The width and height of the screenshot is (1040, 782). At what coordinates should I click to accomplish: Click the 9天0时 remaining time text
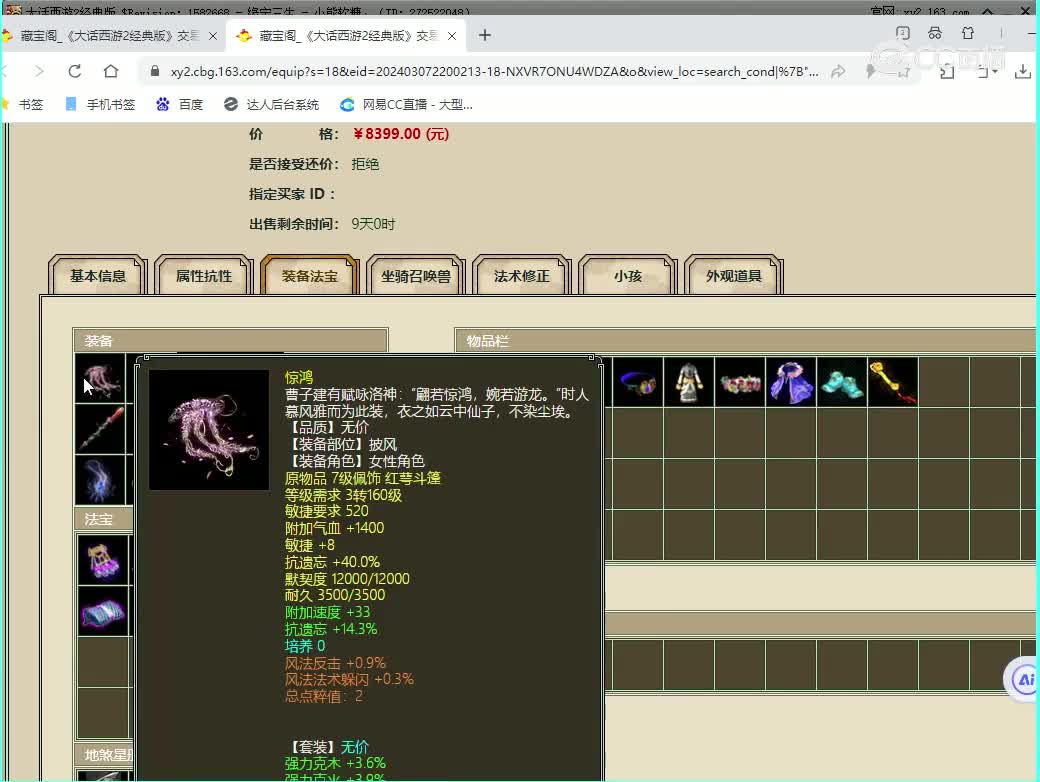(x=373, y=224)
